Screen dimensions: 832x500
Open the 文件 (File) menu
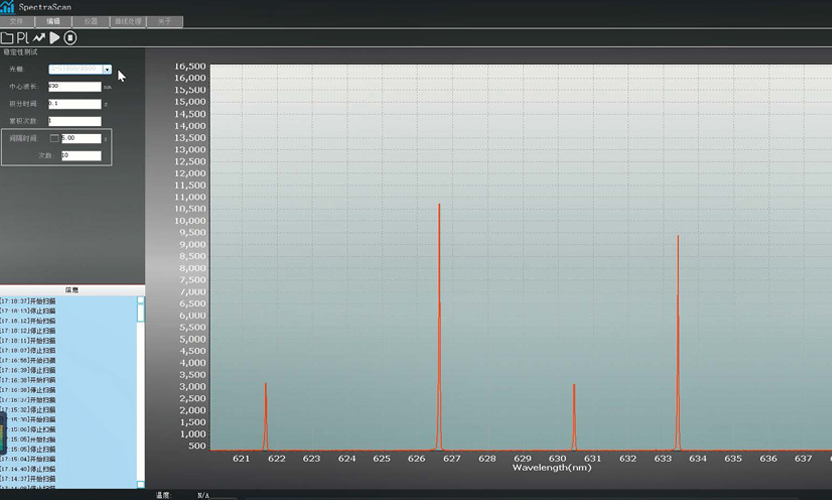click(x=16, y=20)
